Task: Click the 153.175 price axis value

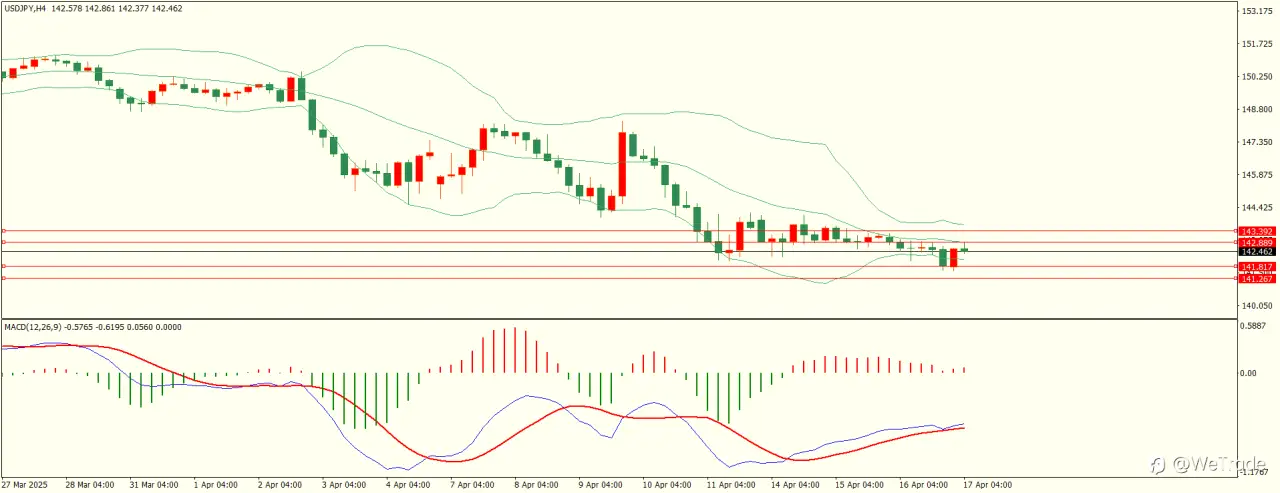Action: (x=1256, y=11)
